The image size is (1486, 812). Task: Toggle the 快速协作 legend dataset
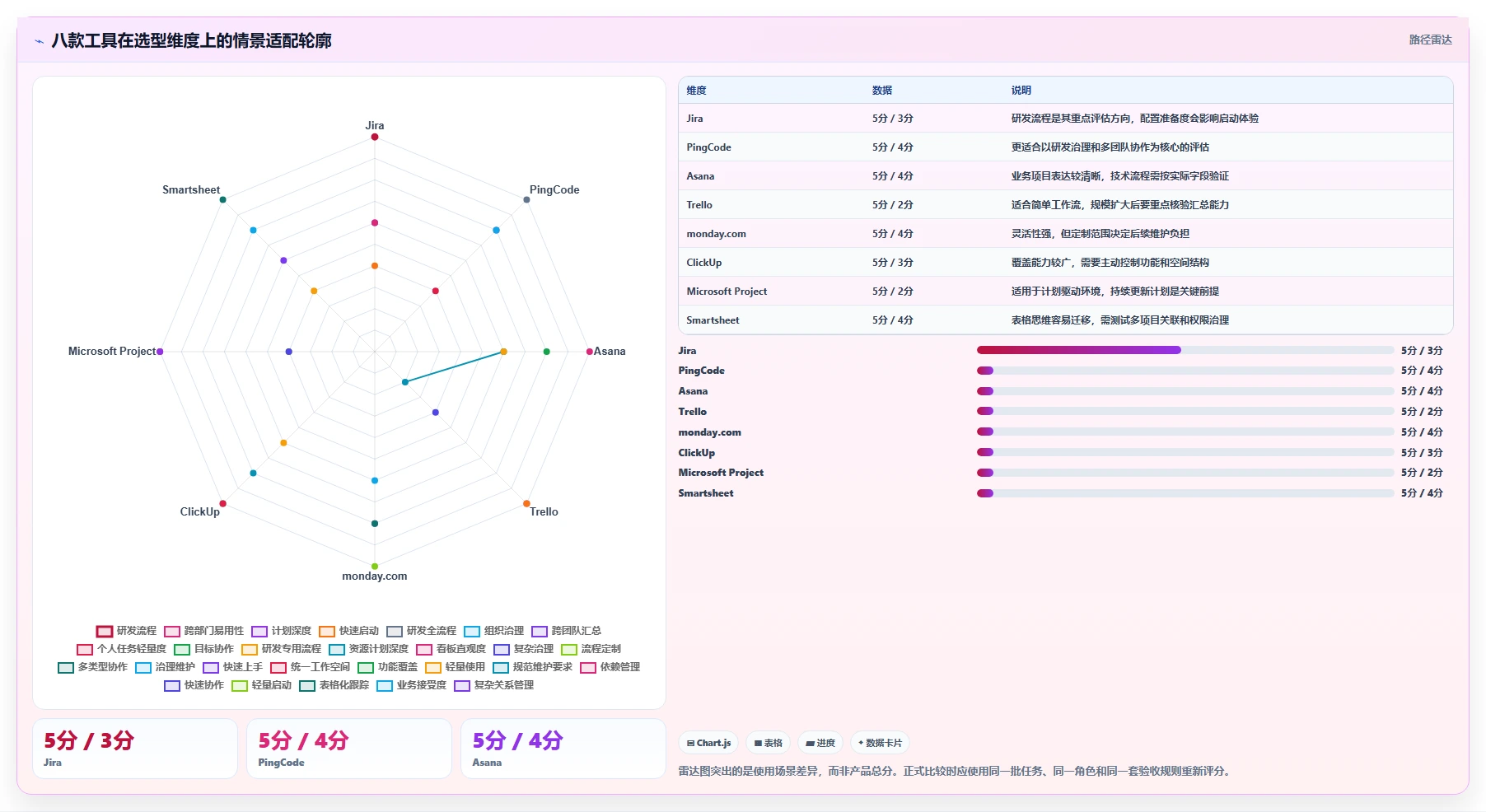(x=194, y=685)
